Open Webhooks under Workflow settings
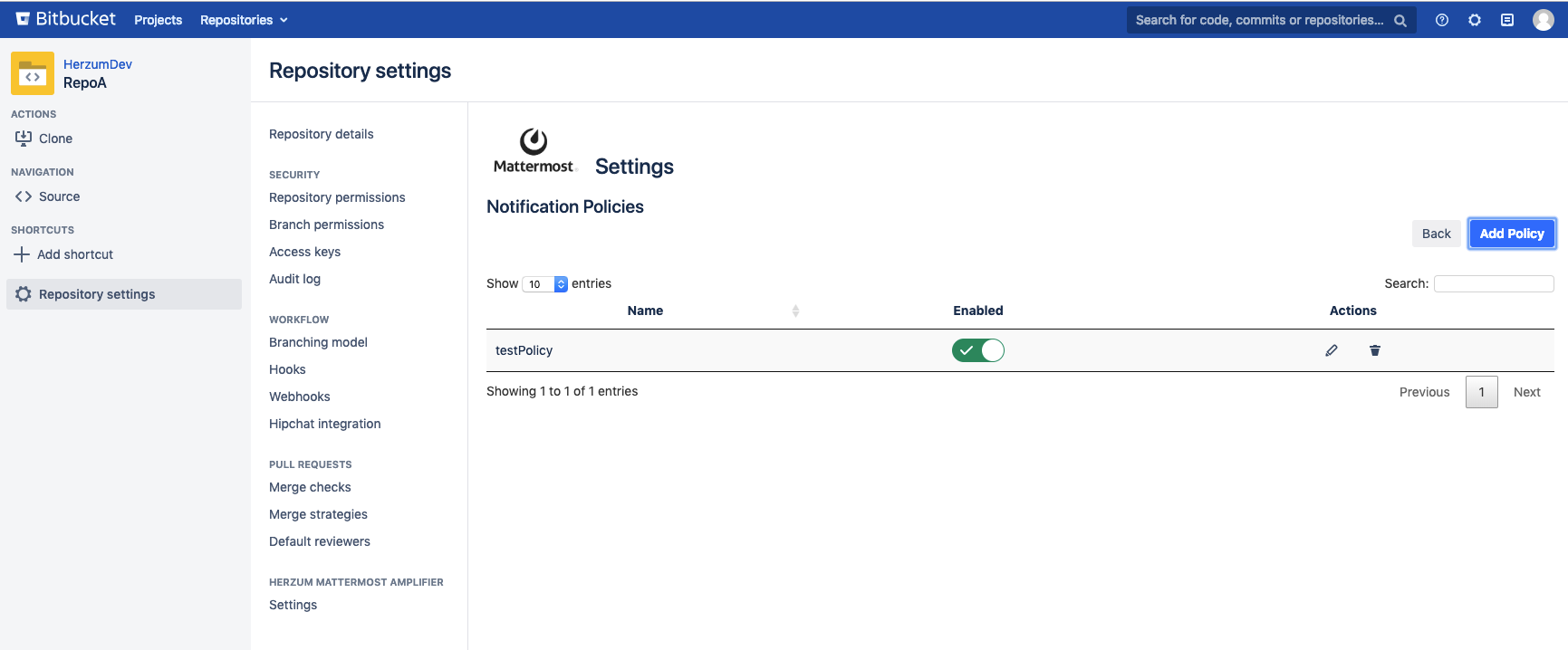 299,397
